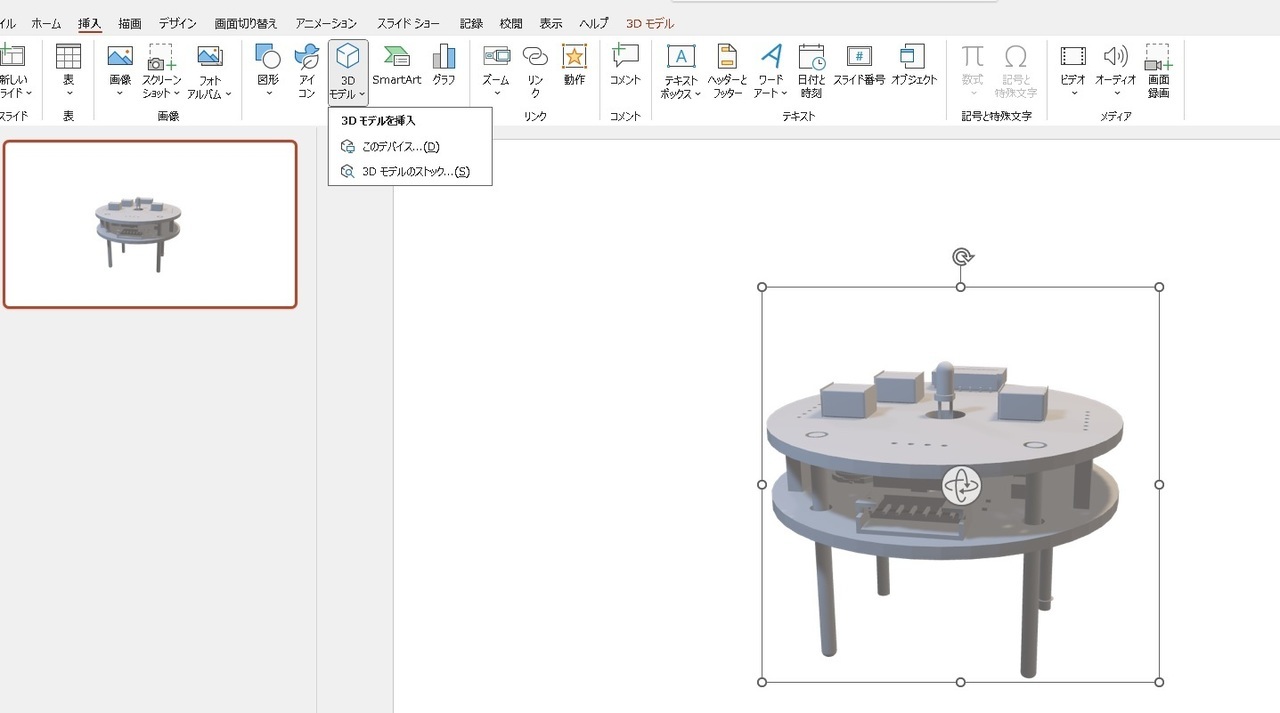Insert 日付と時刻
Image resolution: width=1280 pixels, height=713 pixels.
811,71
